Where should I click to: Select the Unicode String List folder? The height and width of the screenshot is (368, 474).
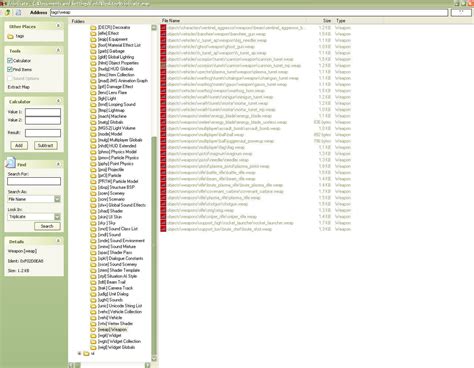tap(116, 306)
